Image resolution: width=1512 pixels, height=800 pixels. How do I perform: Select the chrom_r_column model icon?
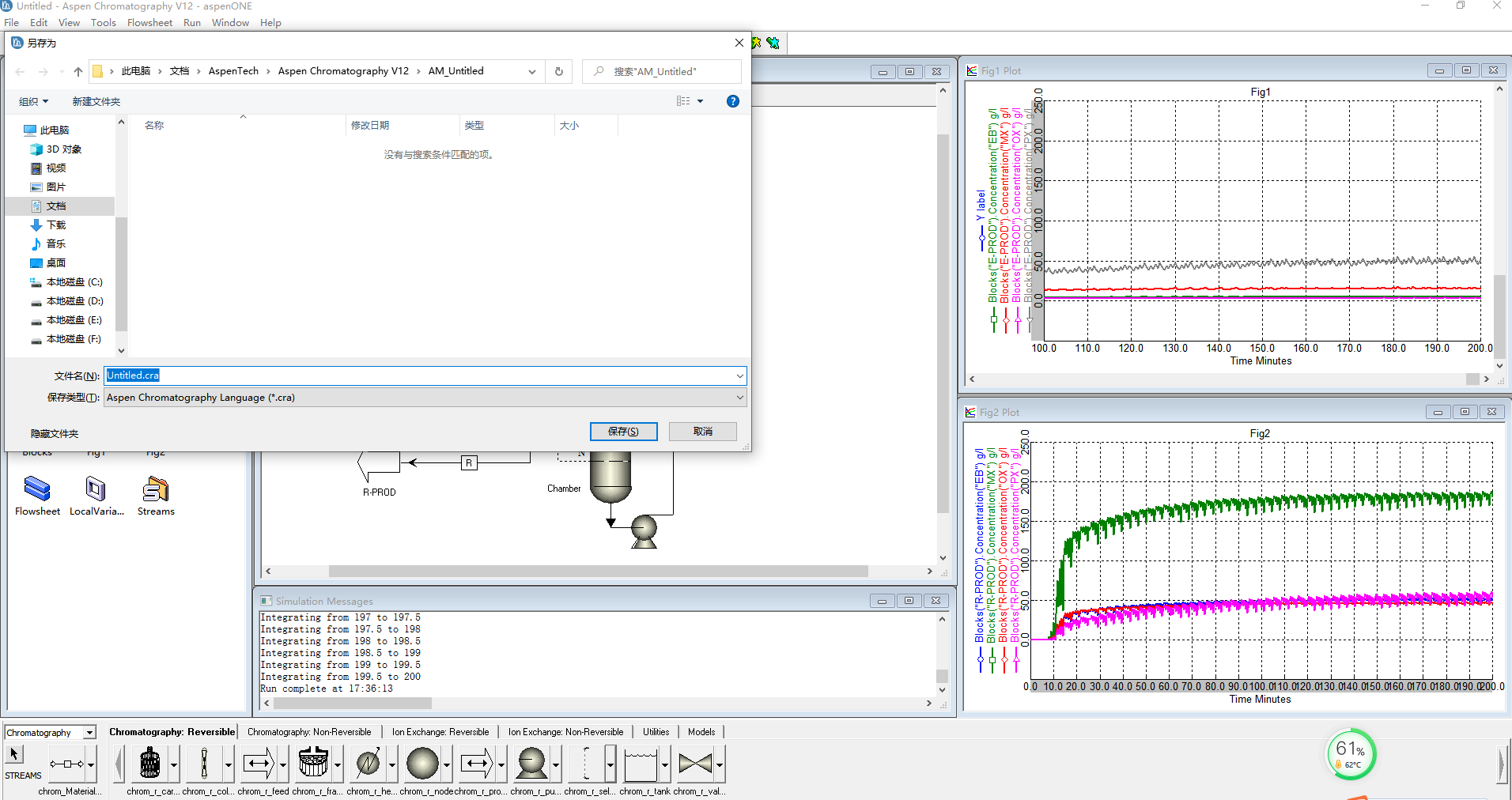click(204, 764)
